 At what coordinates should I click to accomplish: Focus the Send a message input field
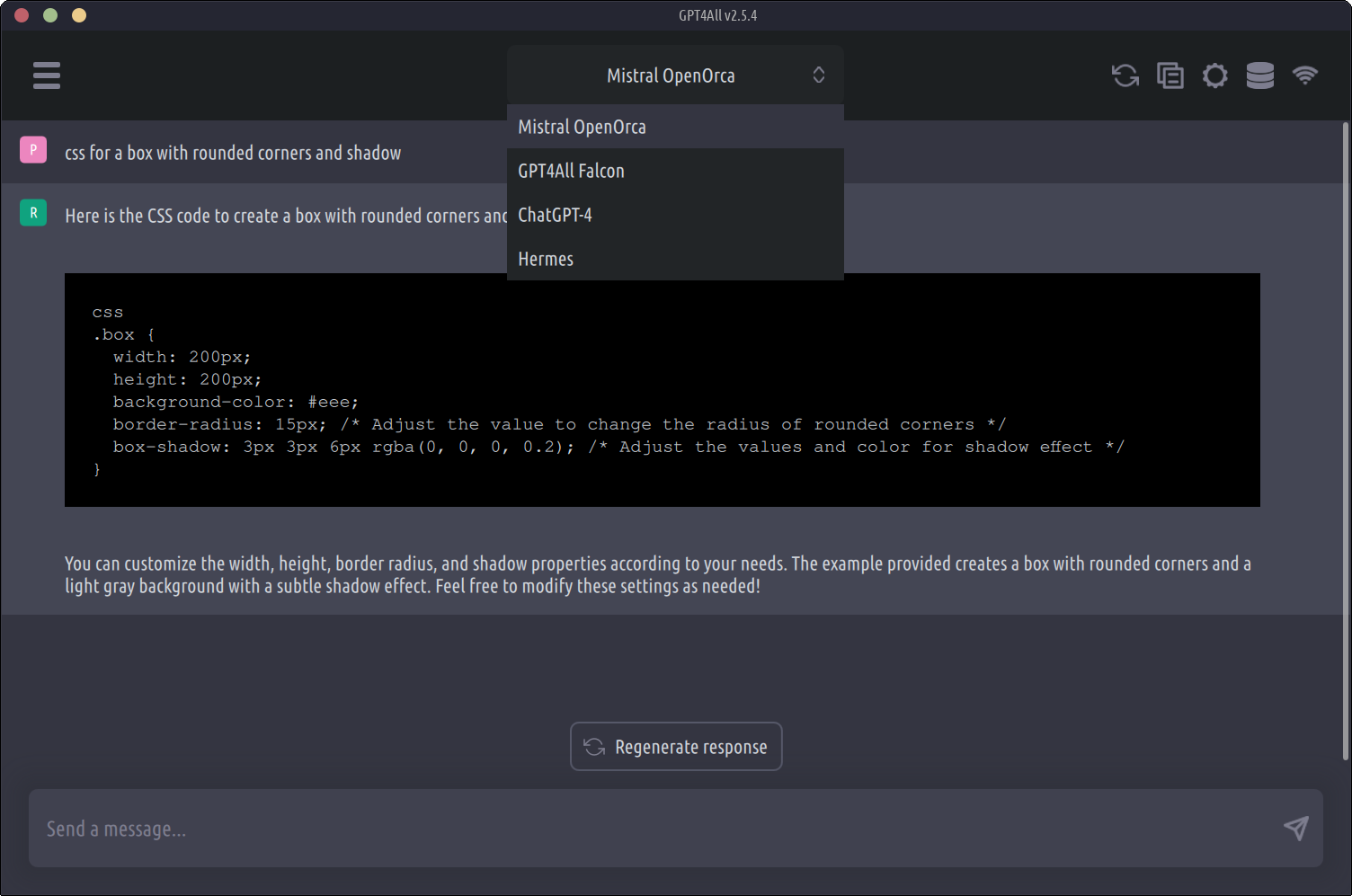point(675,829)
